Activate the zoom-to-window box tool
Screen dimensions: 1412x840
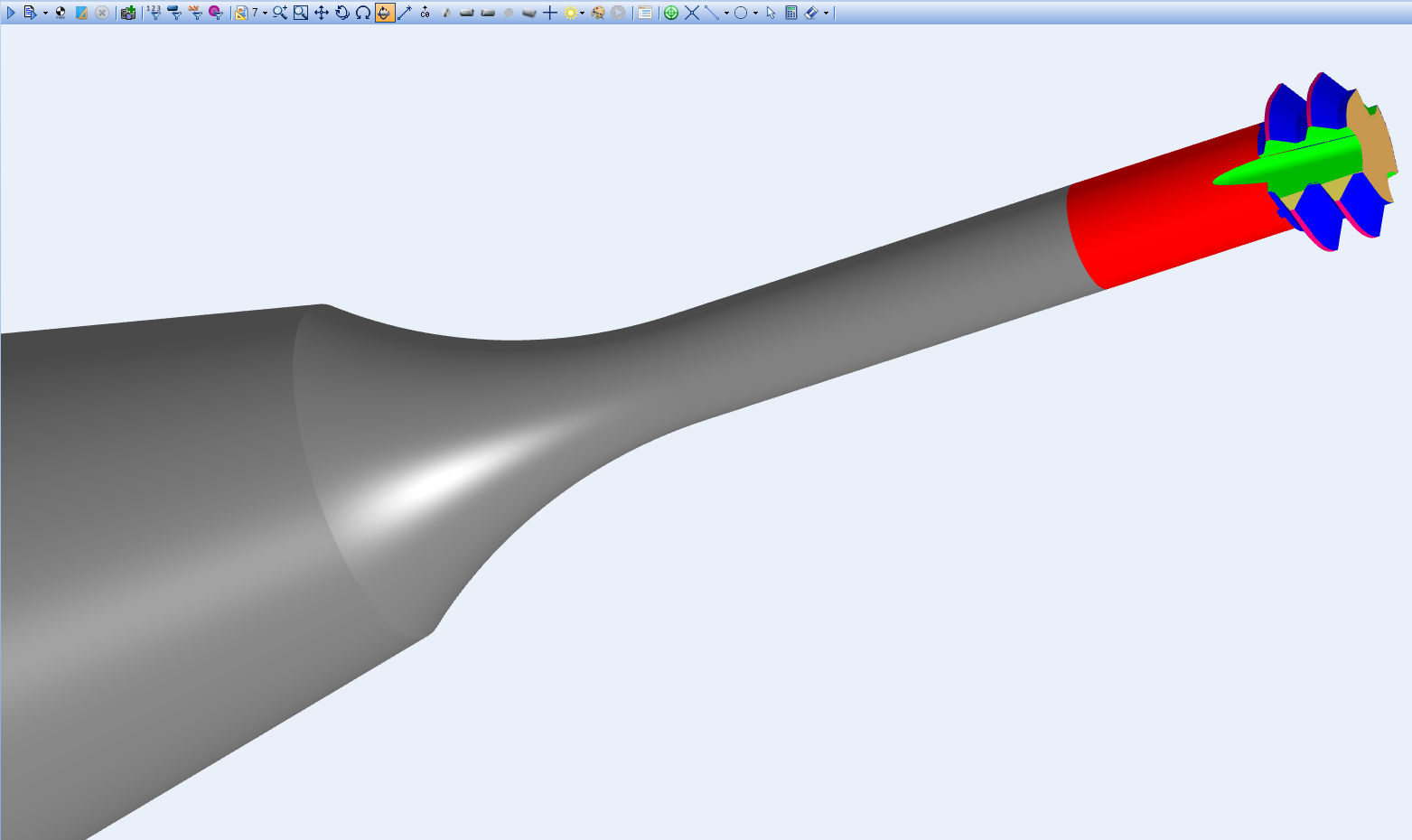pos(301,13)
